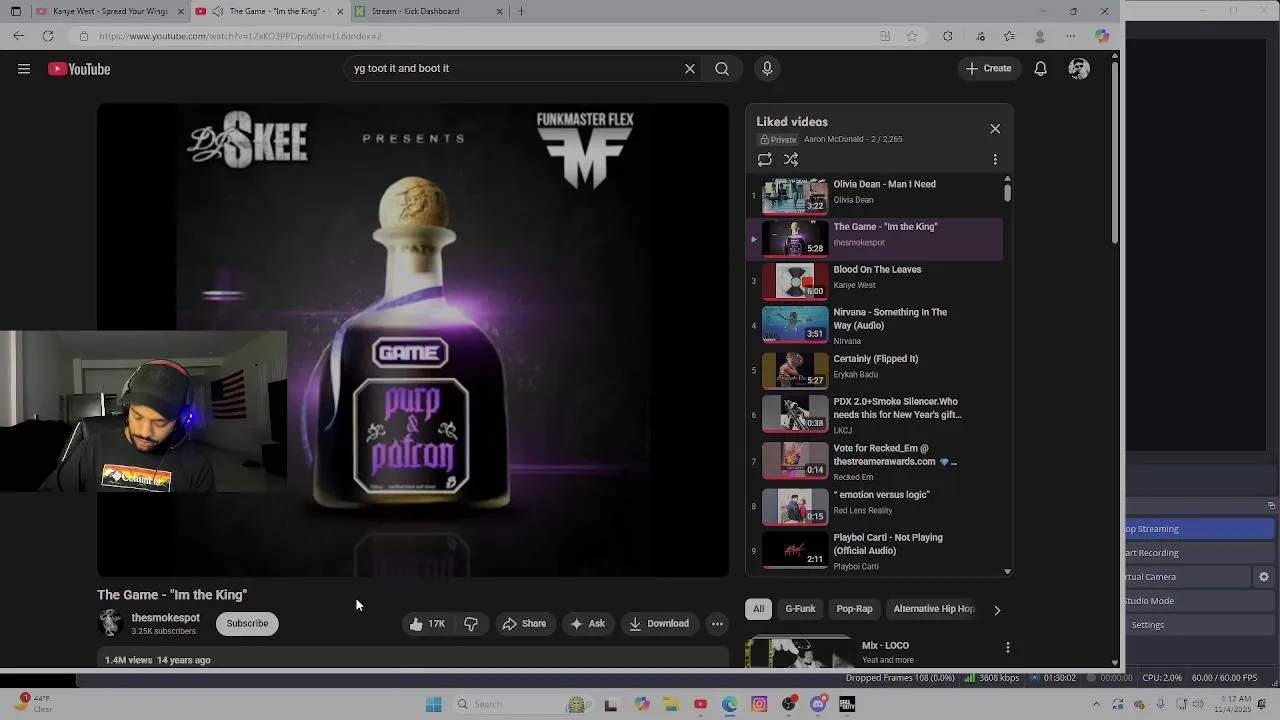Play " emotion versus logic" playlist item

pyautogui.click(x=875, y=506)
